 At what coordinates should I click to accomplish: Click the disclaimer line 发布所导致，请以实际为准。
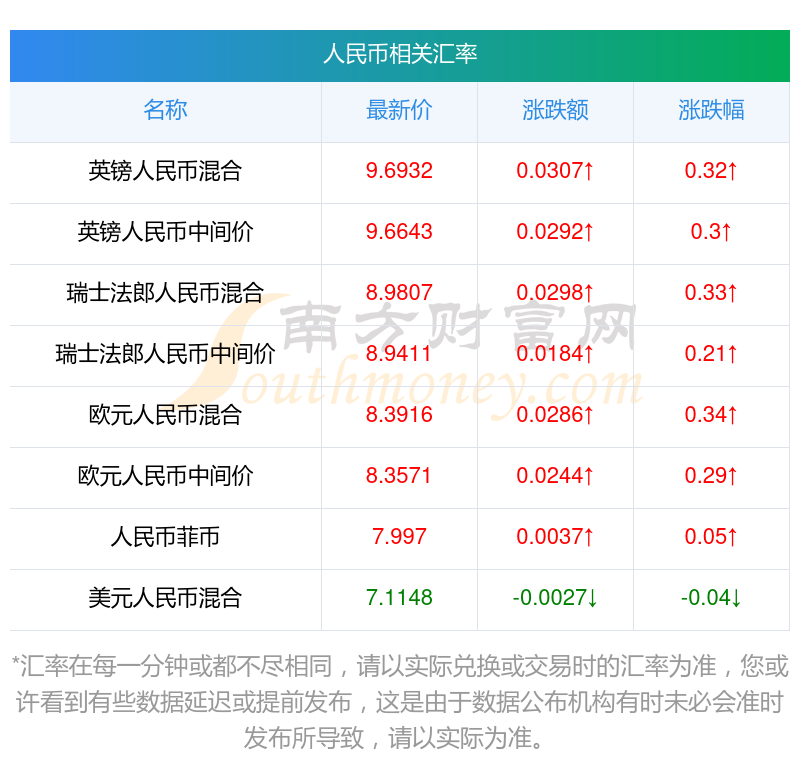394,738
